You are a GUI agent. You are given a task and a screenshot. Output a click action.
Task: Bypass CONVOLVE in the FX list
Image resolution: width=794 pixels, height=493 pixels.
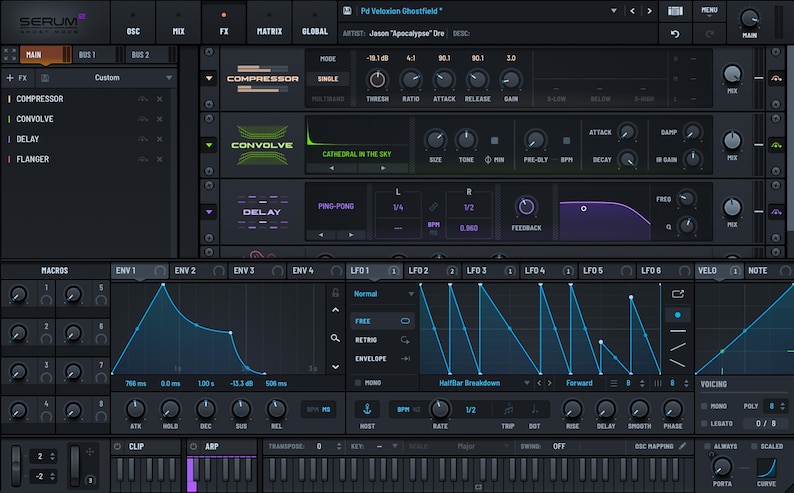pos(143,119)
